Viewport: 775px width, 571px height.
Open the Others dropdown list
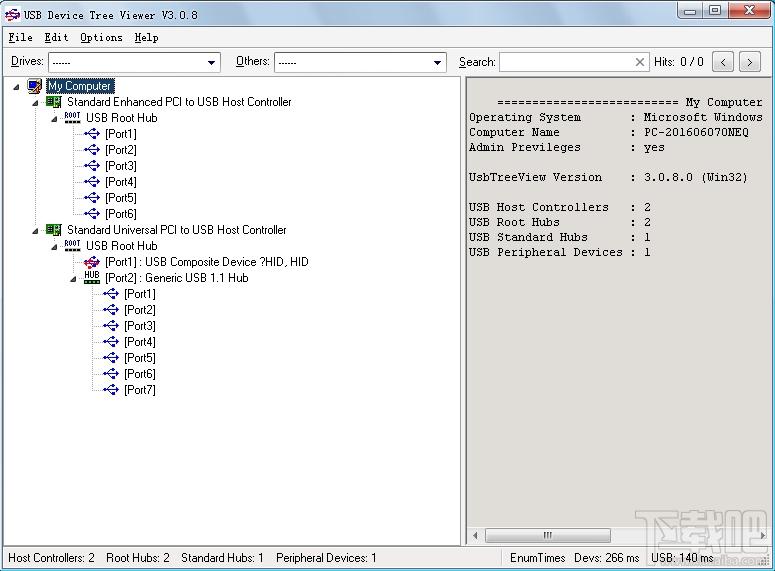437,62
